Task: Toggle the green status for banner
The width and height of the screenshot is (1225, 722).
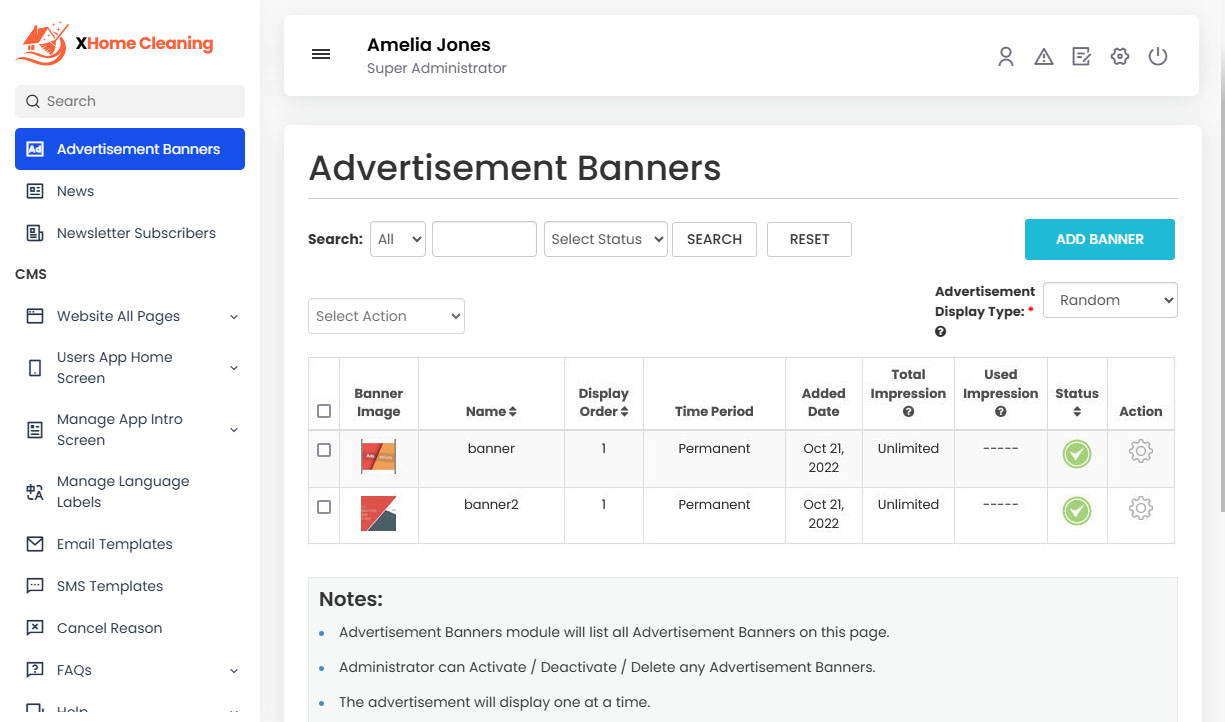Action: 1077,454
